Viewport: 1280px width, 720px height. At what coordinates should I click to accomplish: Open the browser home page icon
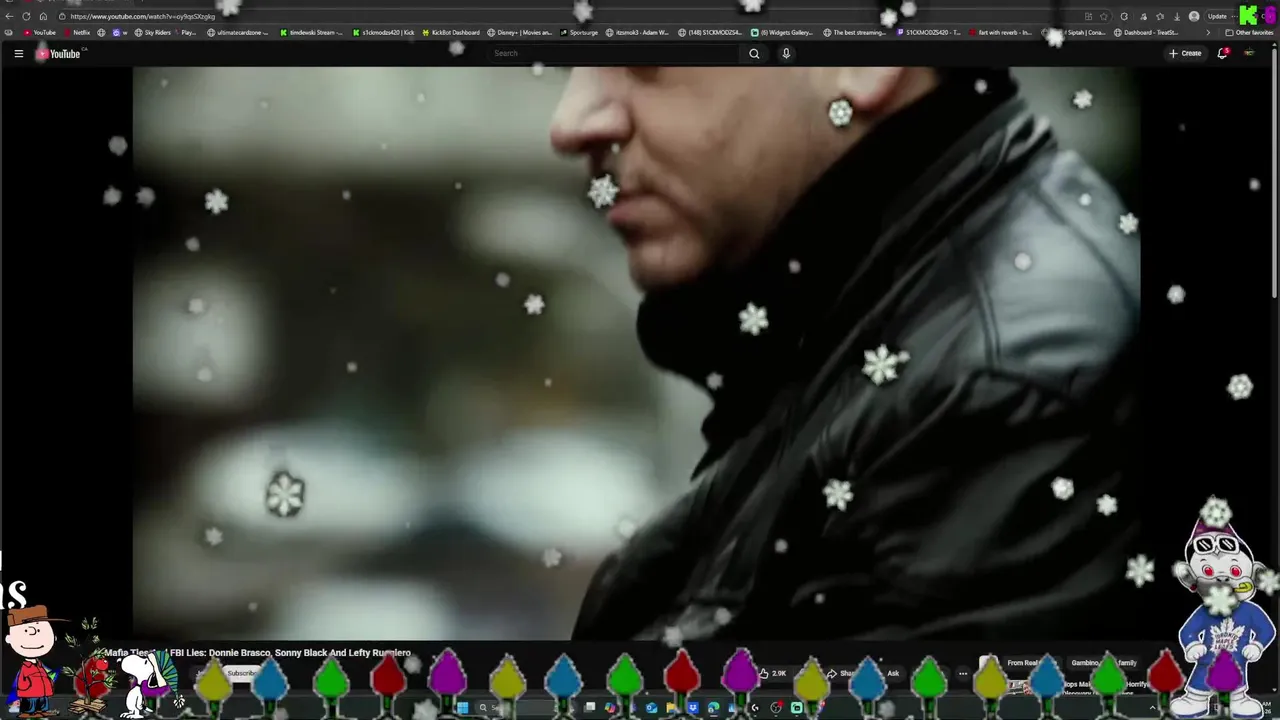tap(43, 16)
